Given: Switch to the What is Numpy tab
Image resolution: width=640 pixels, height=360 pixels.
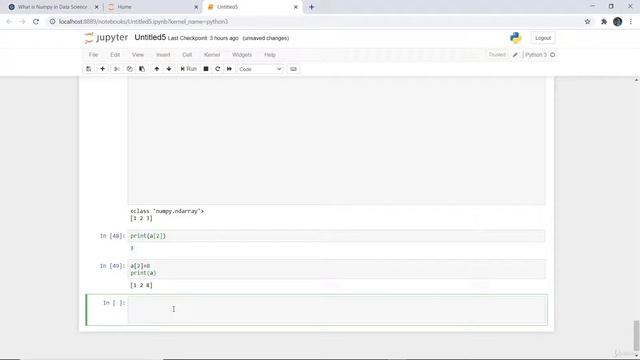Looking at the screenshot, I should [53, 7].
